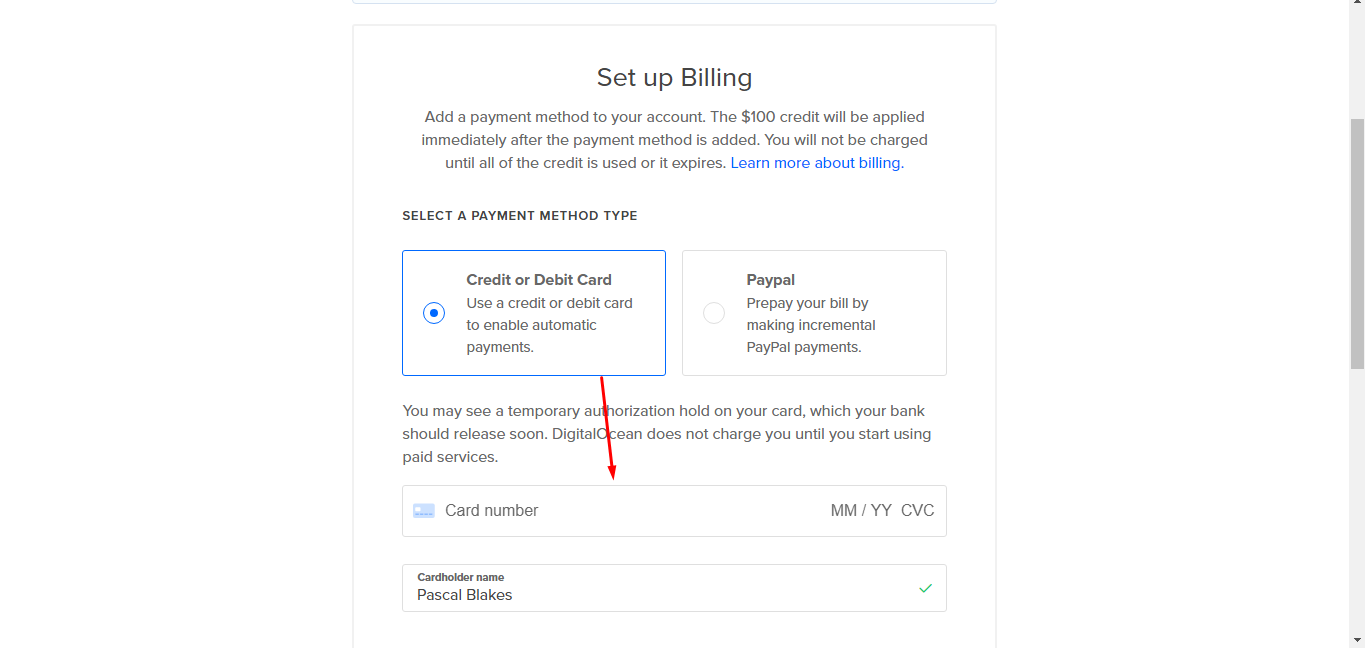Click the scrollbar up arrow
The height and width of the screenshot is (648, 1365).
pos(1357,8)
